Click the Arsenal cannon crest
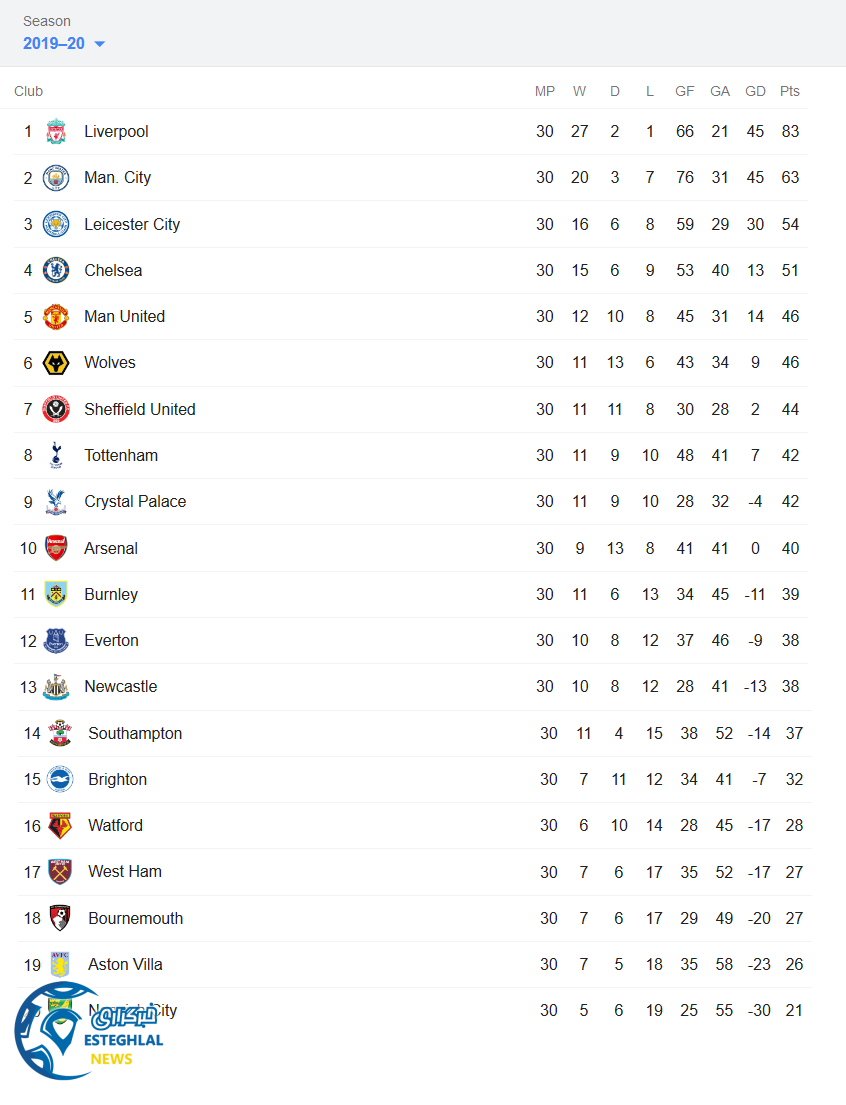This screenshot has width=846, height=1105. pyautogui.click(x=56, y=548)
